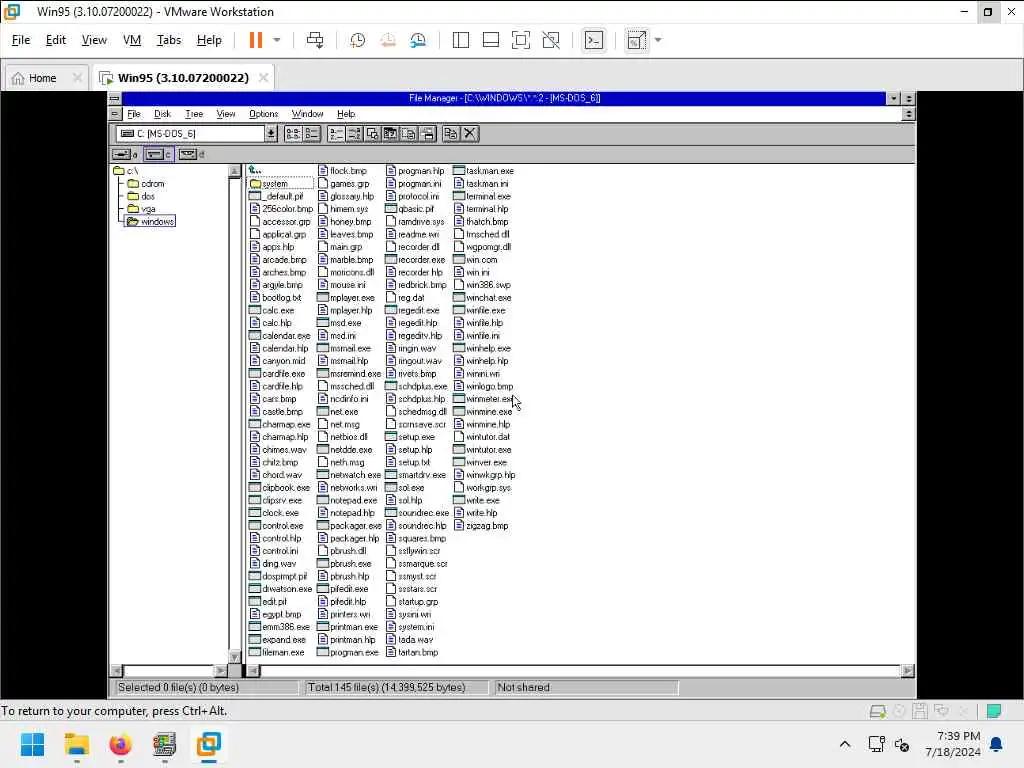Viewport: 1024px width, 768px height.
Task: Open File Manager's Window menu
Action: click(x=307, y=114)
